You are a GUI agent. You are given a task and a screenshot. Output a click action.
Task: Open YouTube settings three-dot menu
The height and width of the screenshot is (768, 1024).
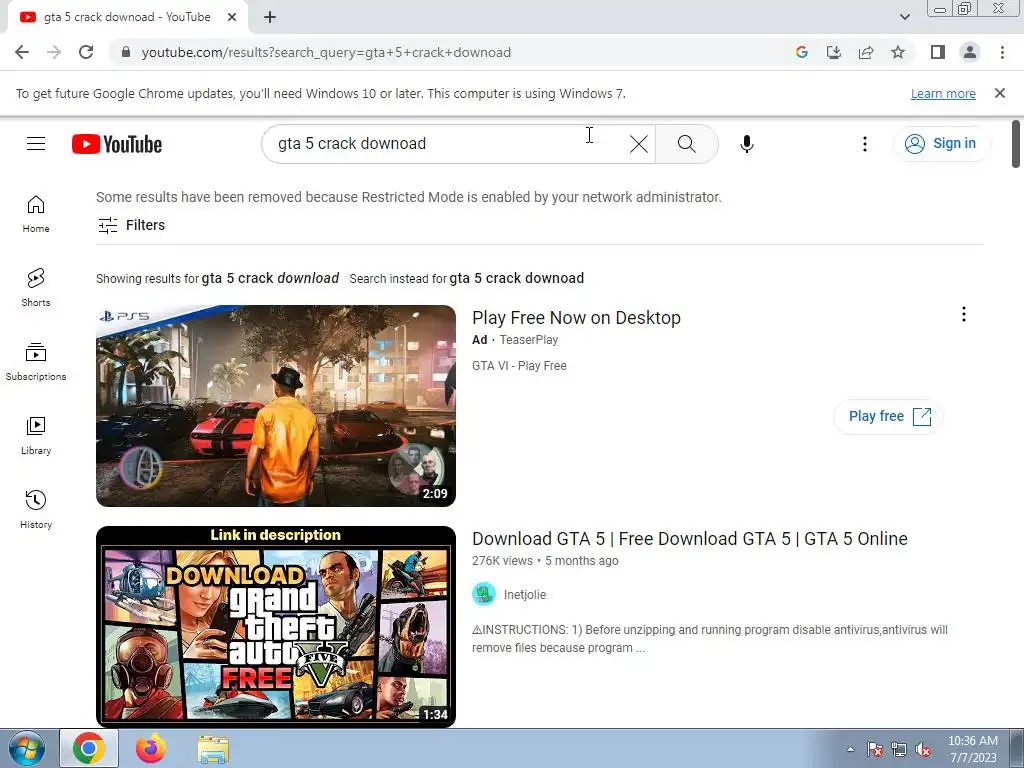coord(865,144)
